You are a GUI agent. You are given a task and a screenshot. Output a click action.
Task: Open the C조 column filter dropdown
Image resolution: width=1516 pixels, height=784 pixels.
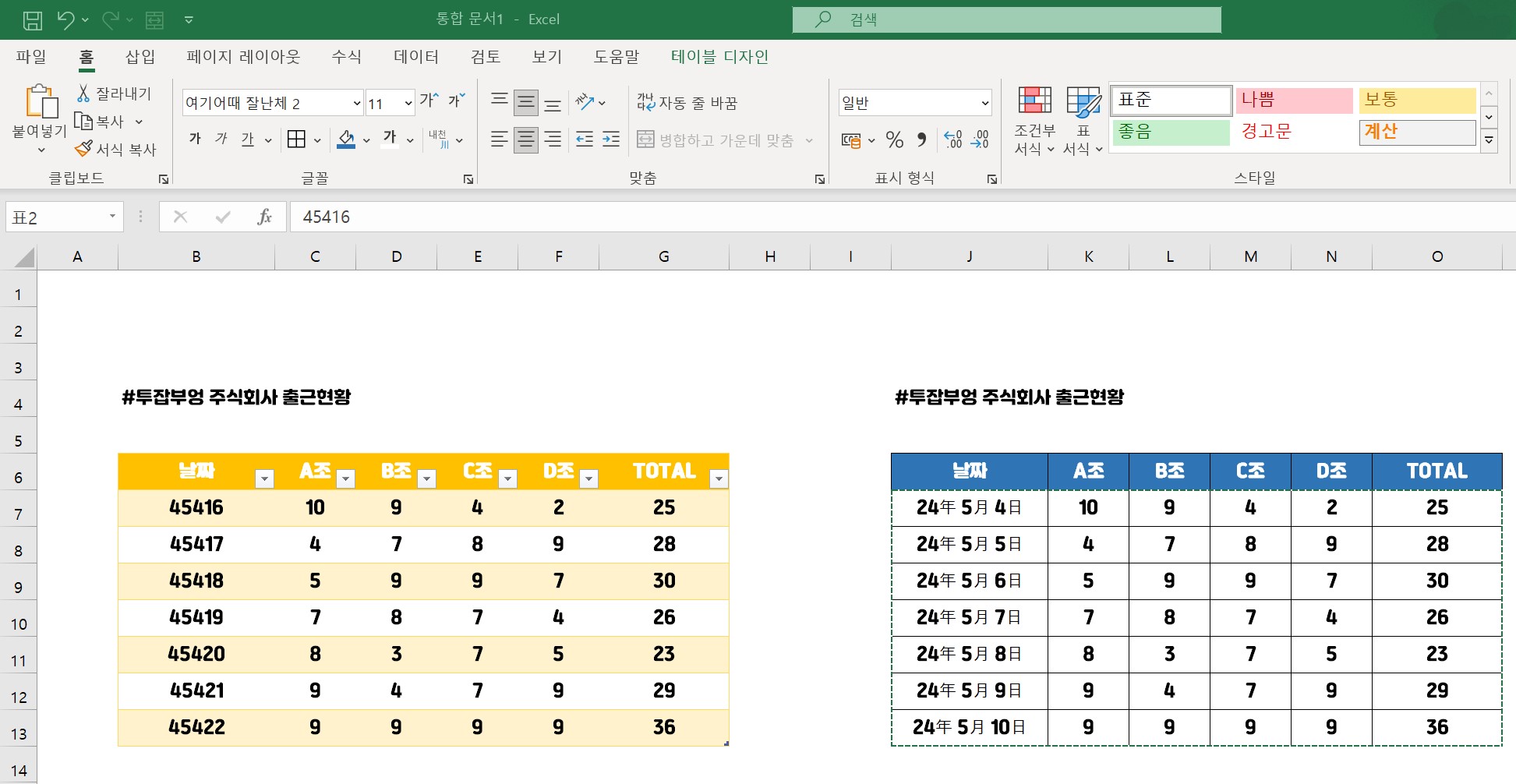[x=507, y=479]
